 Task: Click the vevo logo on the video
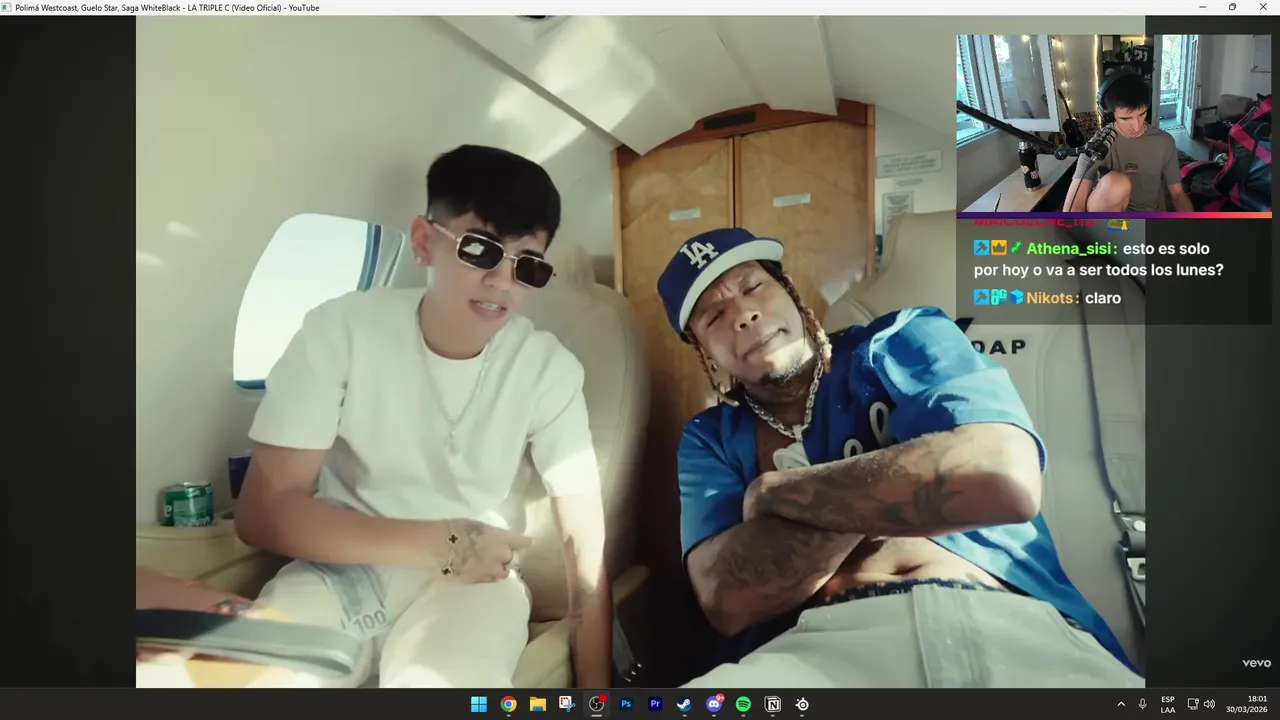(1256, 663)
